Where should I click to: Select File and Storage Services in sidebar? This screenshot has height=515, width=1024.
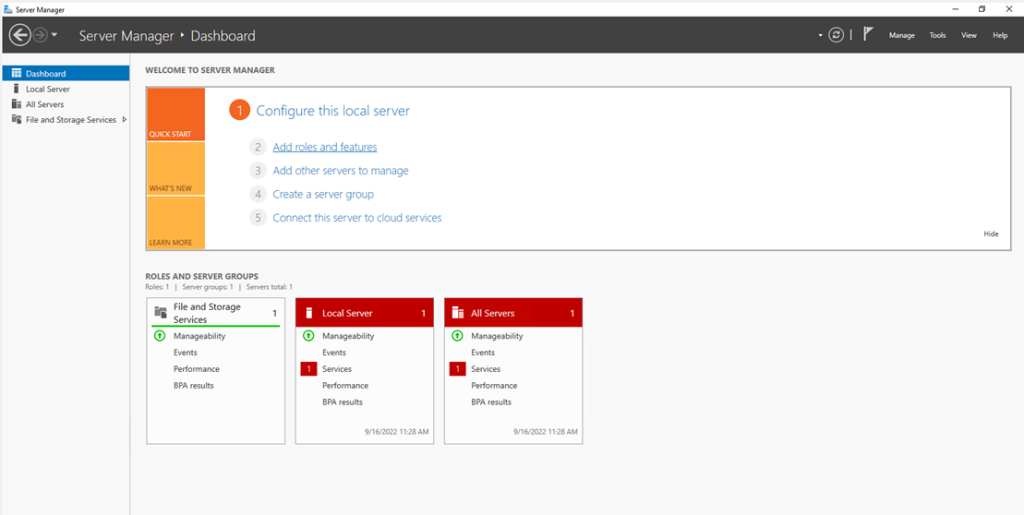[65, 119]
